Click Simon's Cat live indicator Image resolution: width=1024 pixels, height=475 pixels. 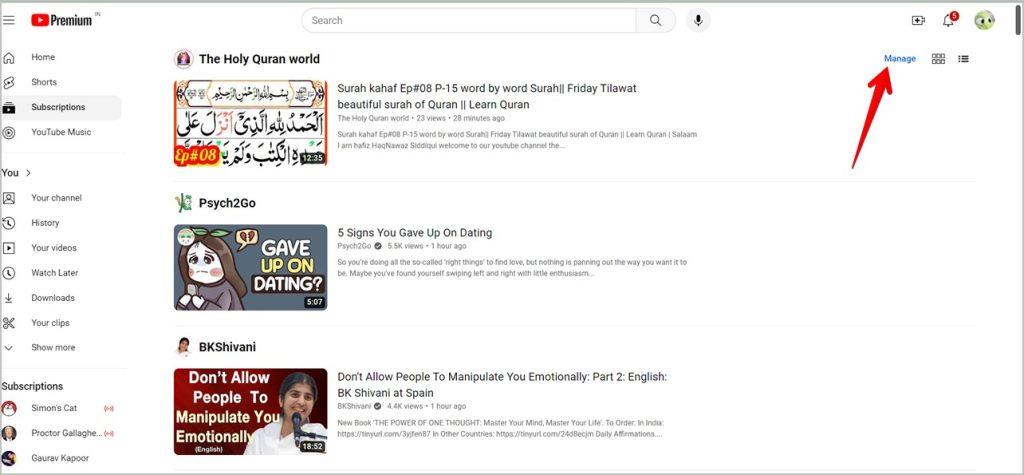109,408
